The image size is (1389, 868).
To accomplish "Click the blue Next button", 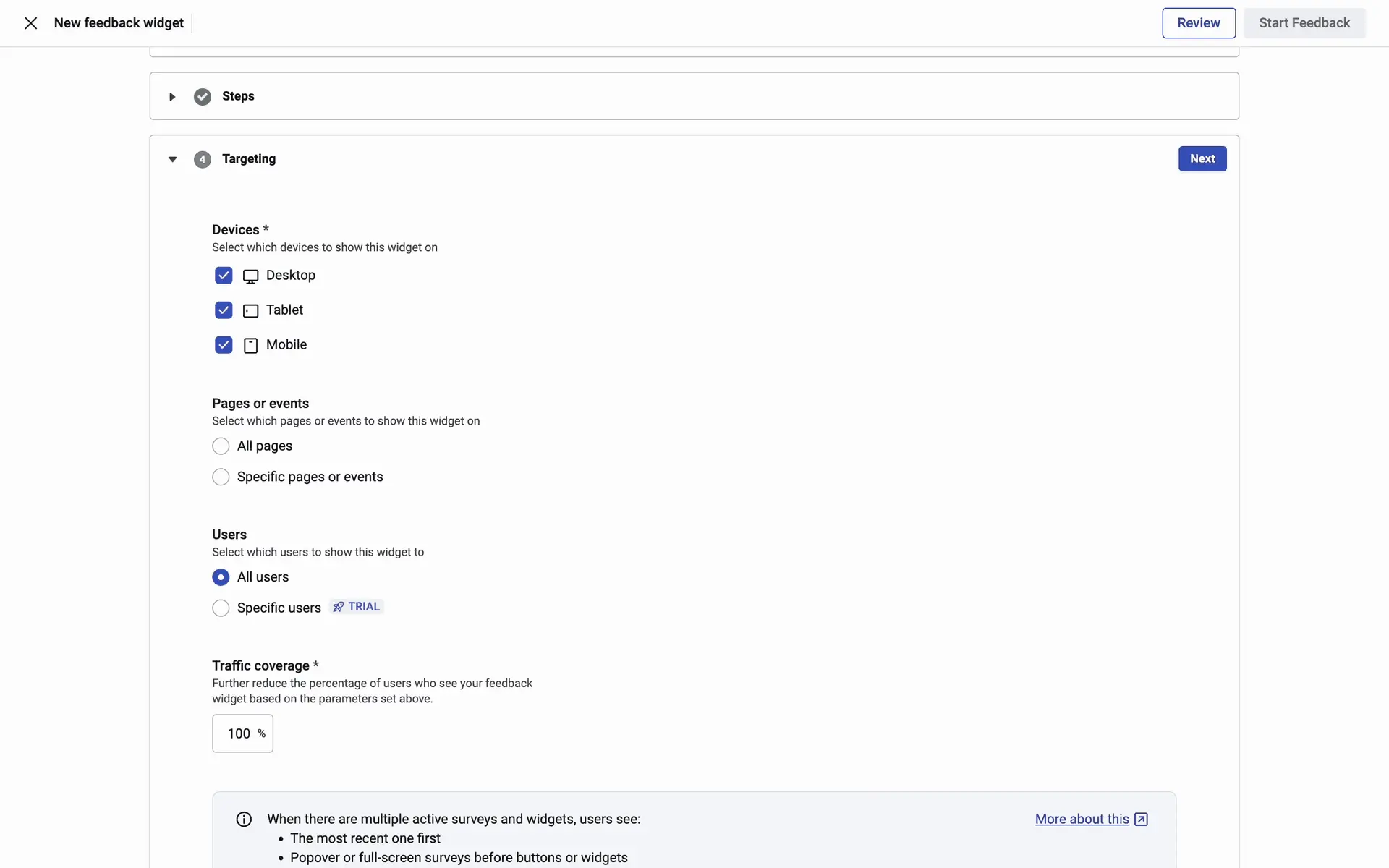I will tap(1202, 158).
